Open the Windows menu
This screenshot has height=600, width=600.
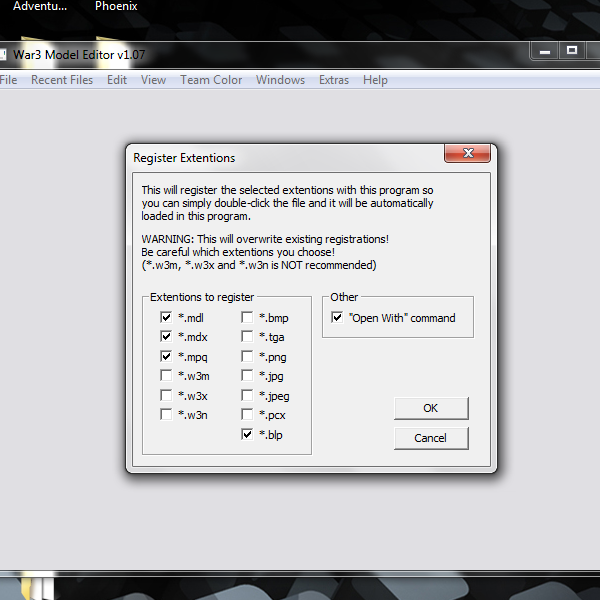click(280, 80)
